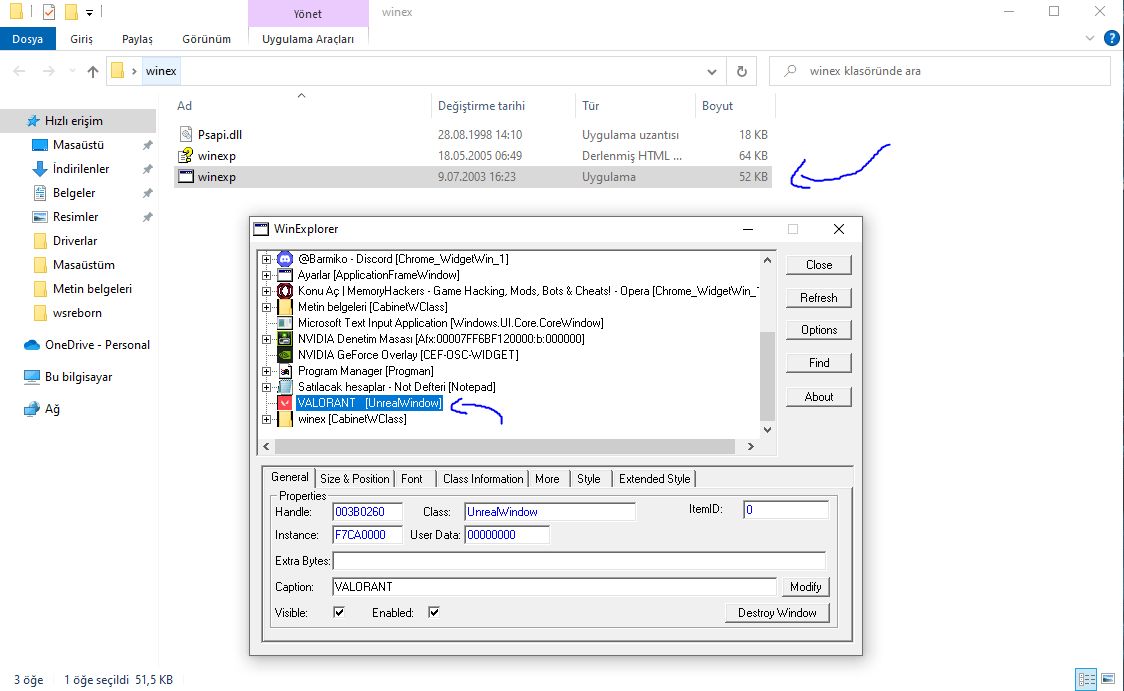Click the tree vertical scrollbar thumb
The height and width of the screenshot is (691, 1124).
pos(767,376)
